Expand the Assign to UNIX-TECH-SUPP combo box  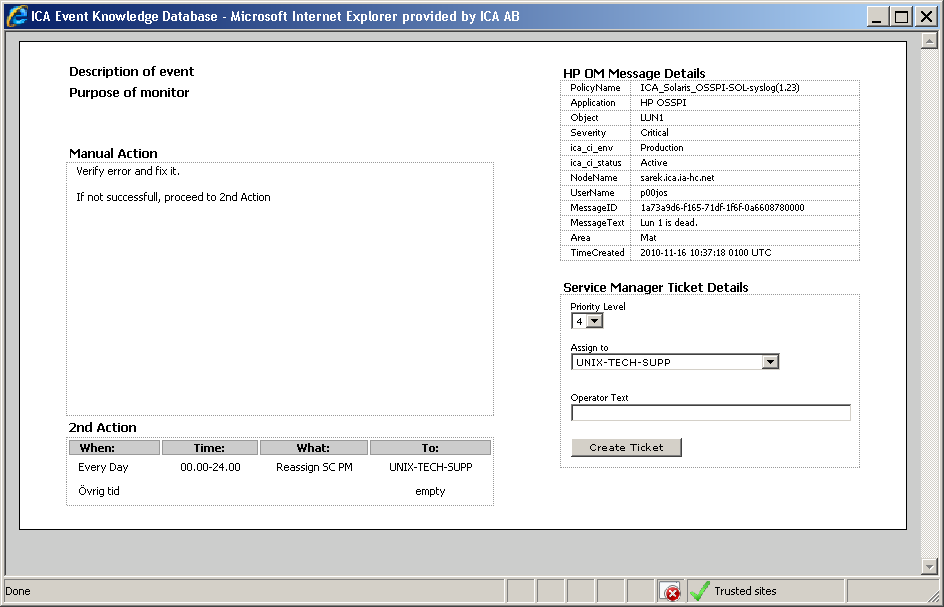pos(770,362)
